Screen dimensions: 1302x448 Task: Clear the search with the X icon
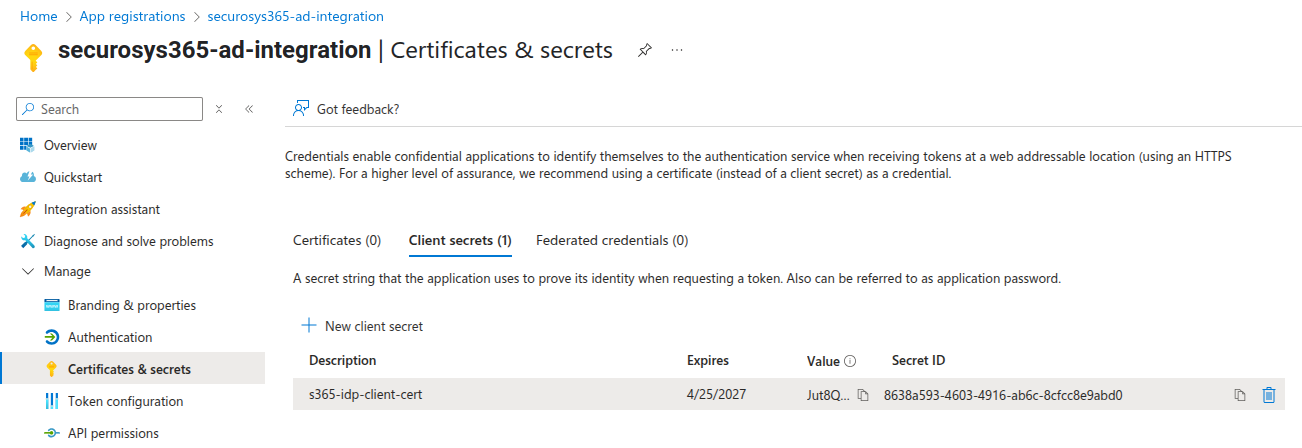point(219,109)
